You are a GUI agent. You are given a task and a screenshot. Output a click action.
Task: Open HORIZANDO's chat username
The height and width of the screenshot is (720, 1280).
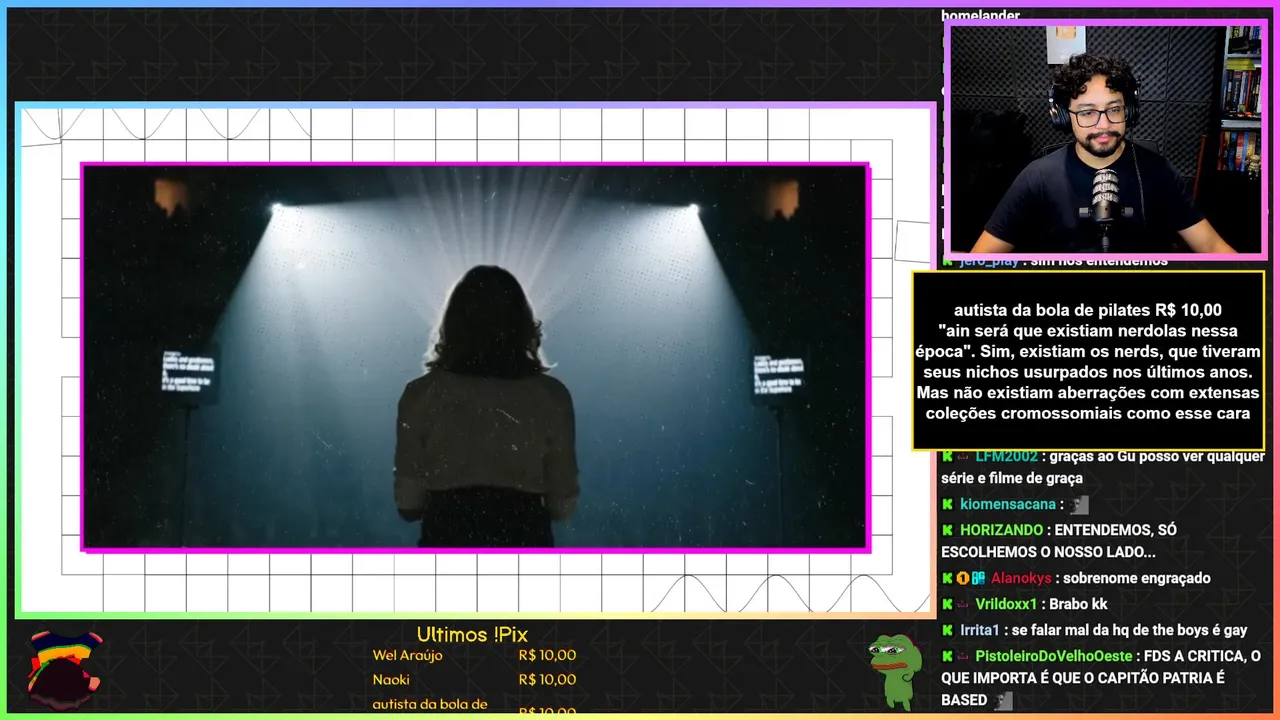(1001, 530)
